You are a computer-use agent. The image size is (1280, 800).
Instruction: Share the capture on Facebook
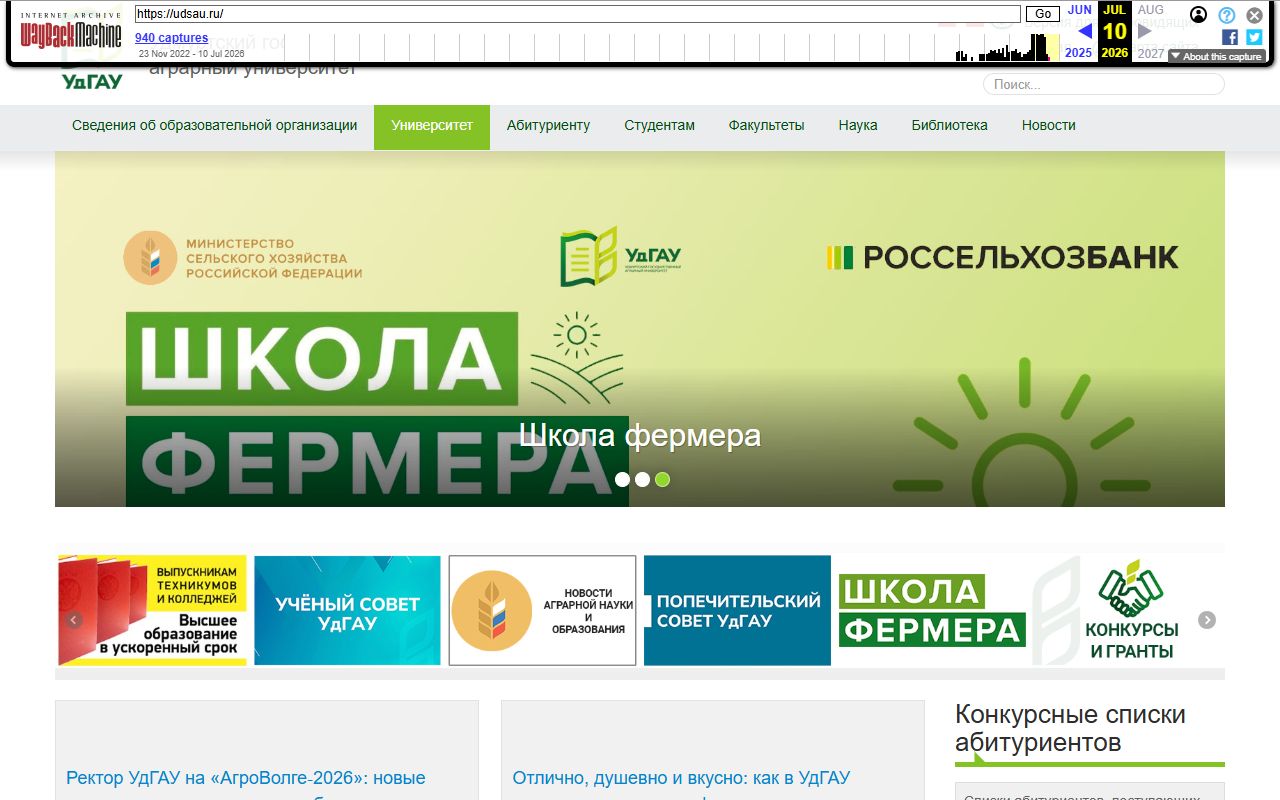tap(1230, 37)
